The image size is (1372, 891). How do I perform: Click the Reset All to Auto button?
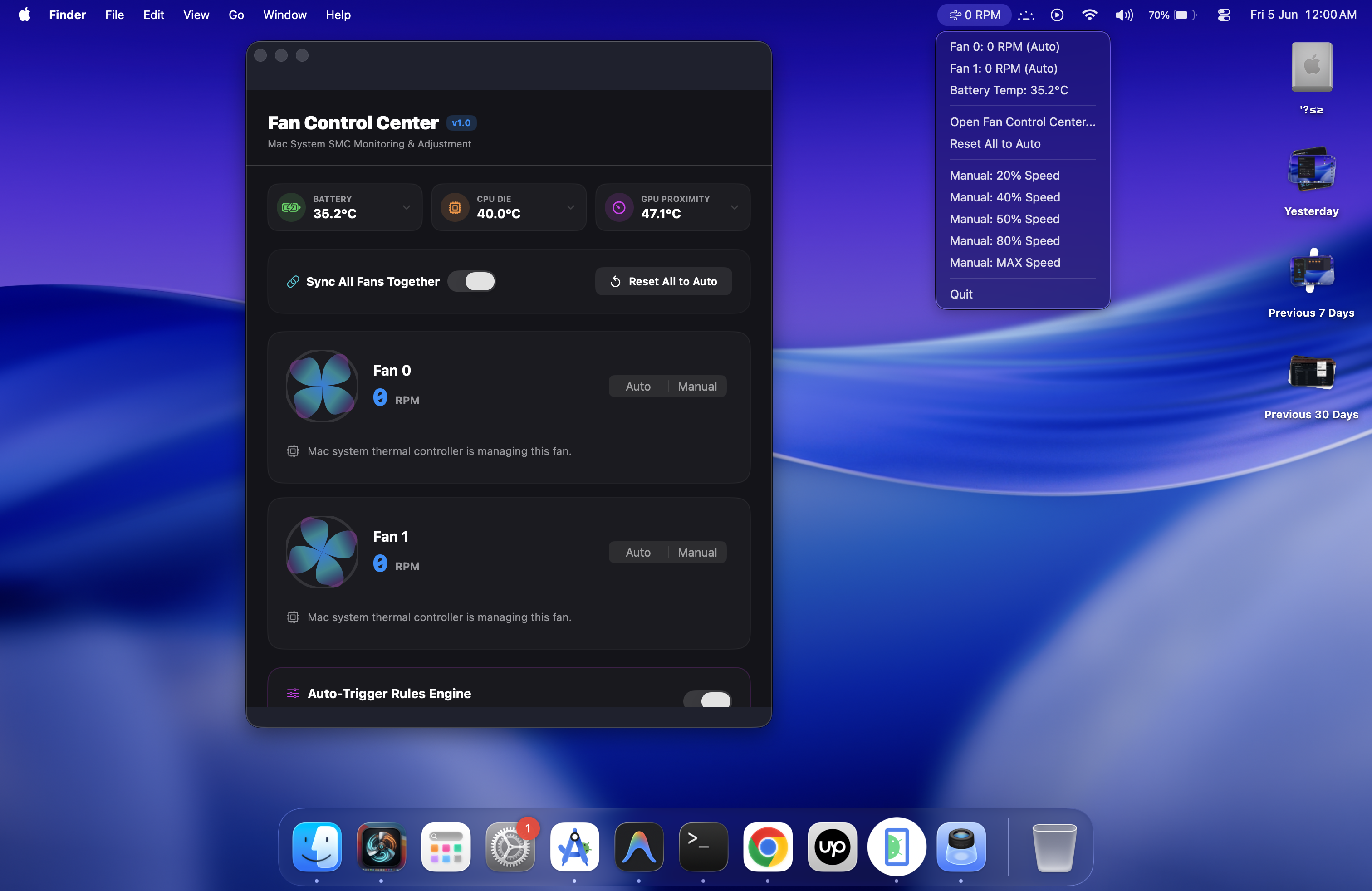click(x=663, y=281)
